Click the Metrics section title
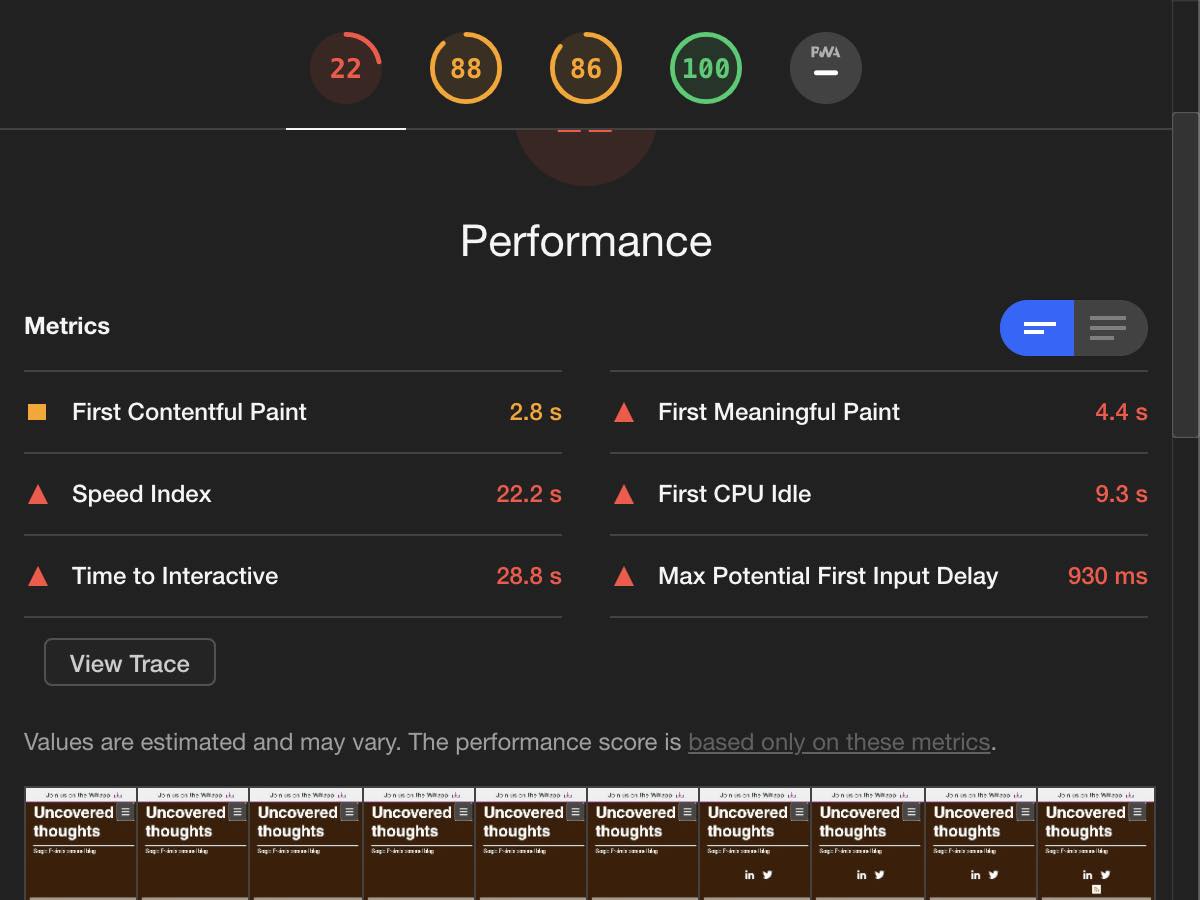This screenshot has width=1200, height=900. [67, 326]
